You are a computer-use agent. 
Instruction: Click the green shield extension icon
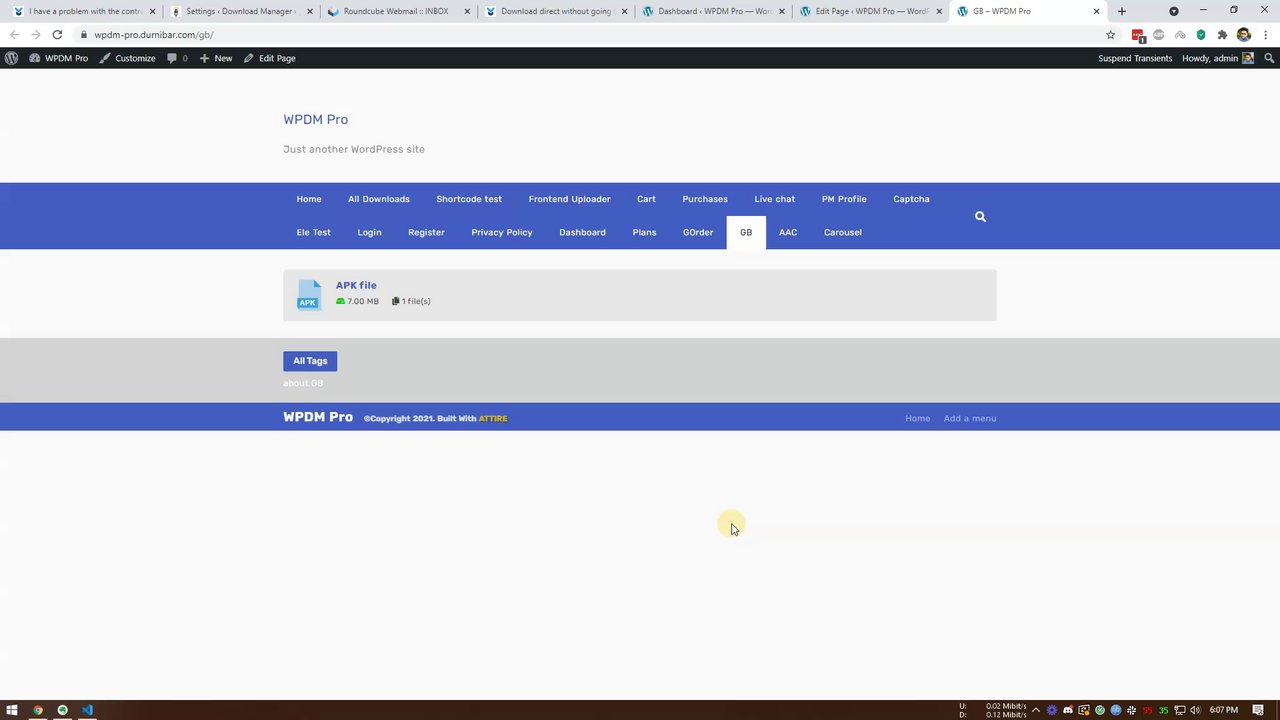pos(1201,35)
